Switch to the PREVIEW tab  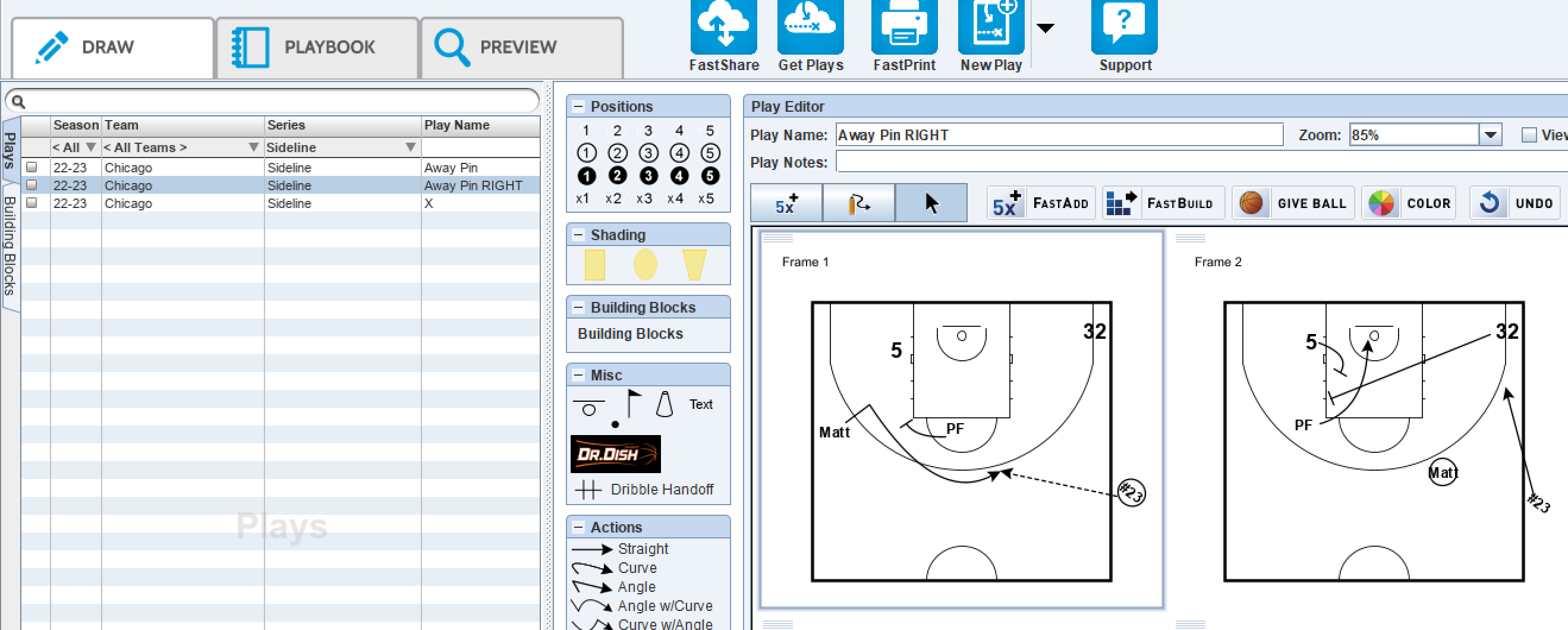pos(522,48)
